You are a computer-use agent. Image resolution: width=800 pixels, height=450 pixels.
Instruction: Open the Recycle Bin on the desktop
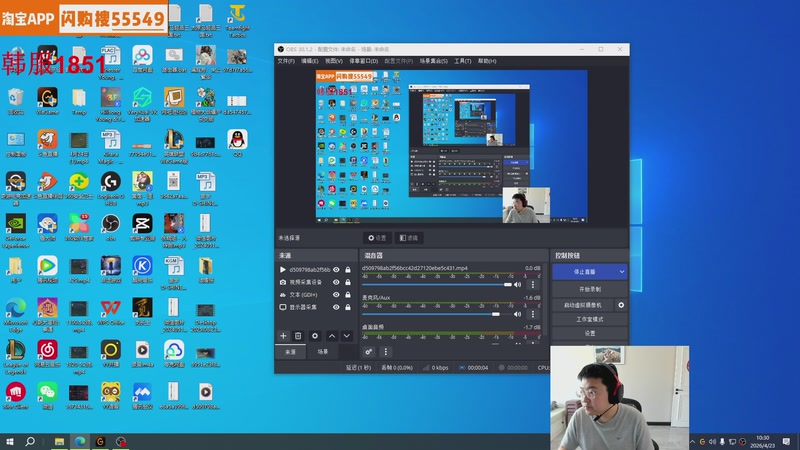click(x=16, y=101)
